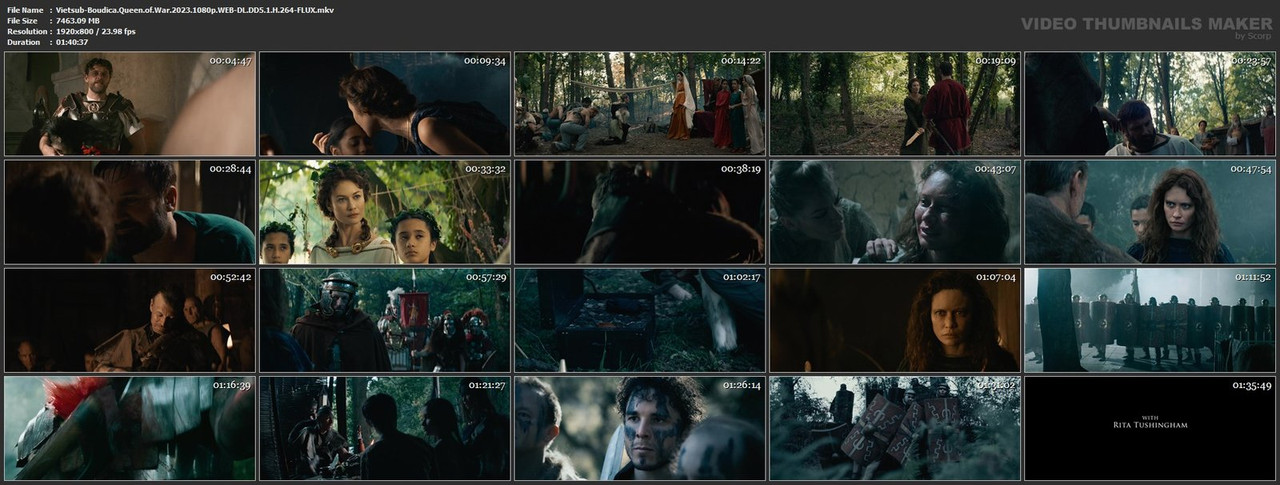Click the frame at 00:43:07
Viewport: 1280px width, 485px height.
(895, 212)
